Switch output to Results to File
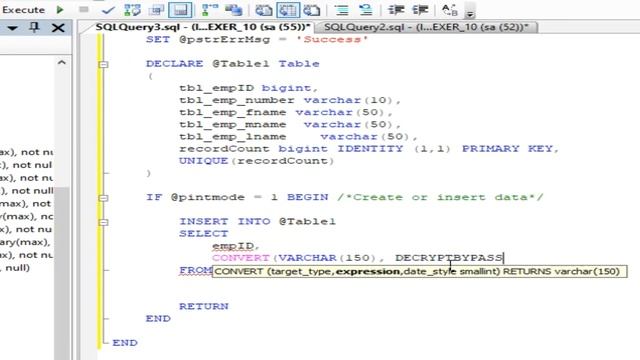Image resolution: width=640 pixels, height=360 pixels. (312, 10)
